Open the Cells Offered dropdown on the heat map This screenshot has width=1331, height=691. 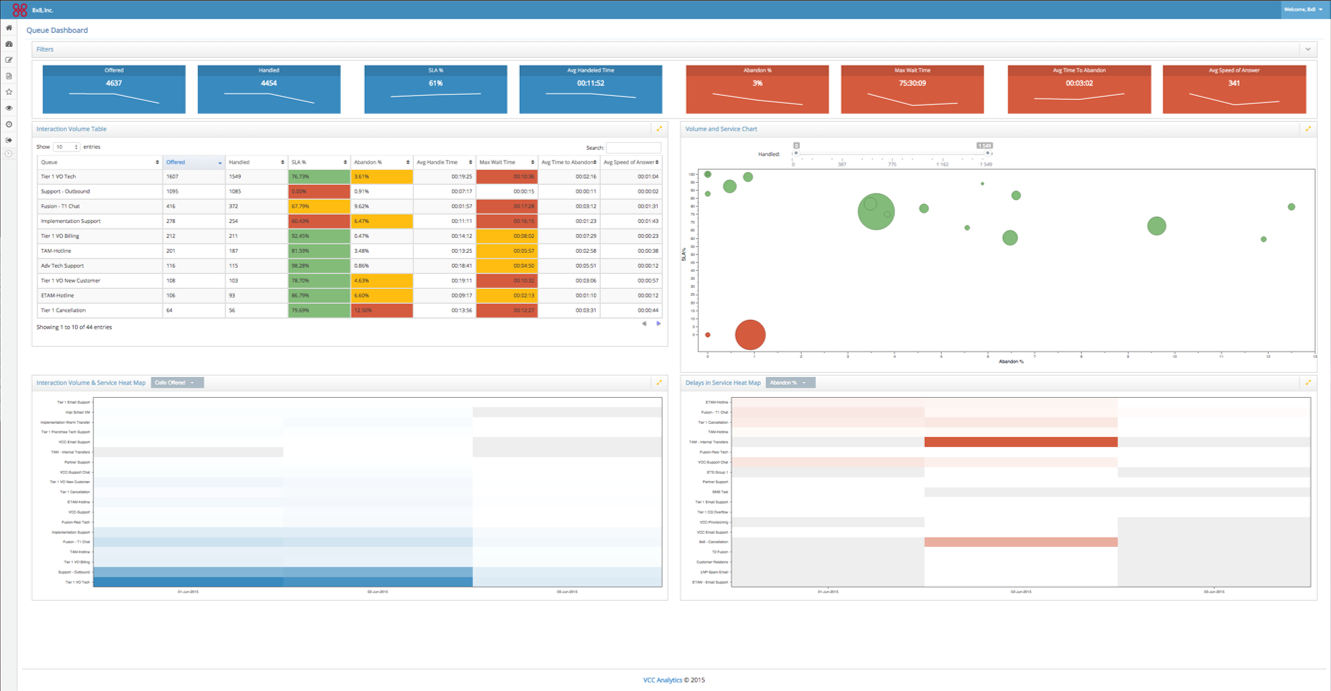coord(176,382)
